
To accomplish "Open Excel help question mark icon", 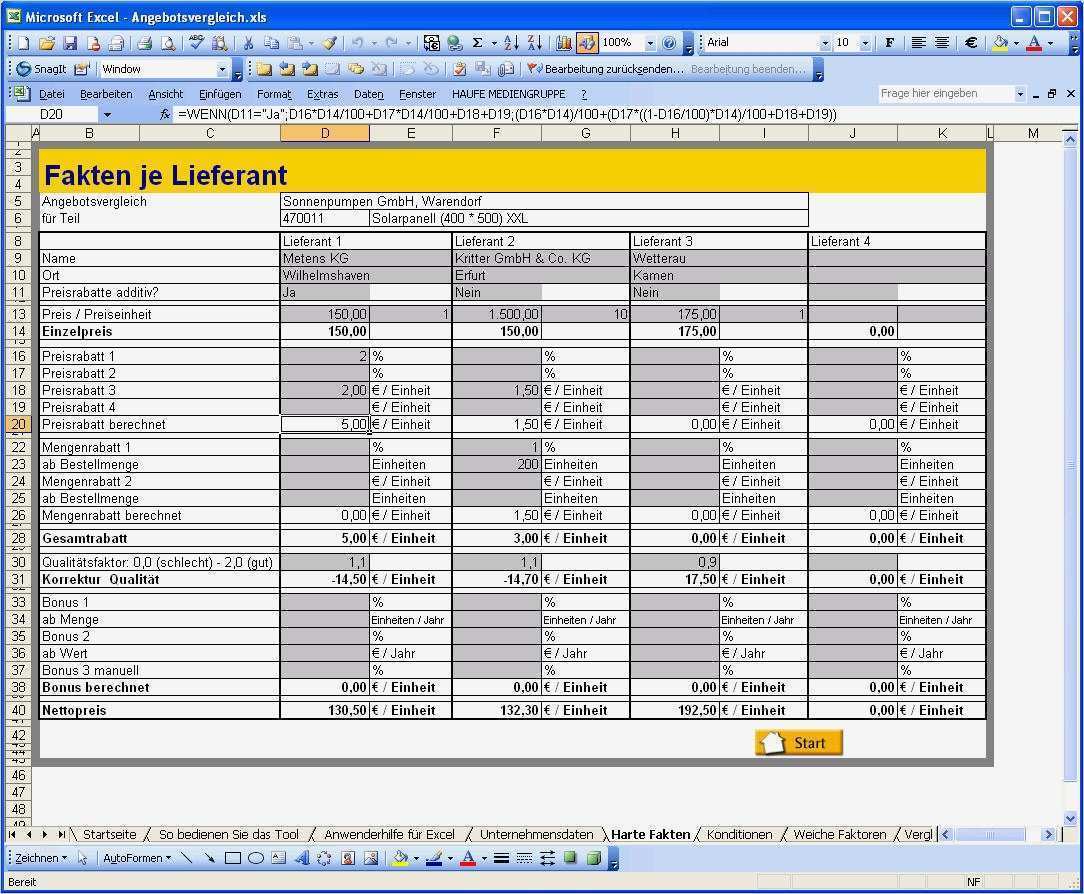I will 669,43.
